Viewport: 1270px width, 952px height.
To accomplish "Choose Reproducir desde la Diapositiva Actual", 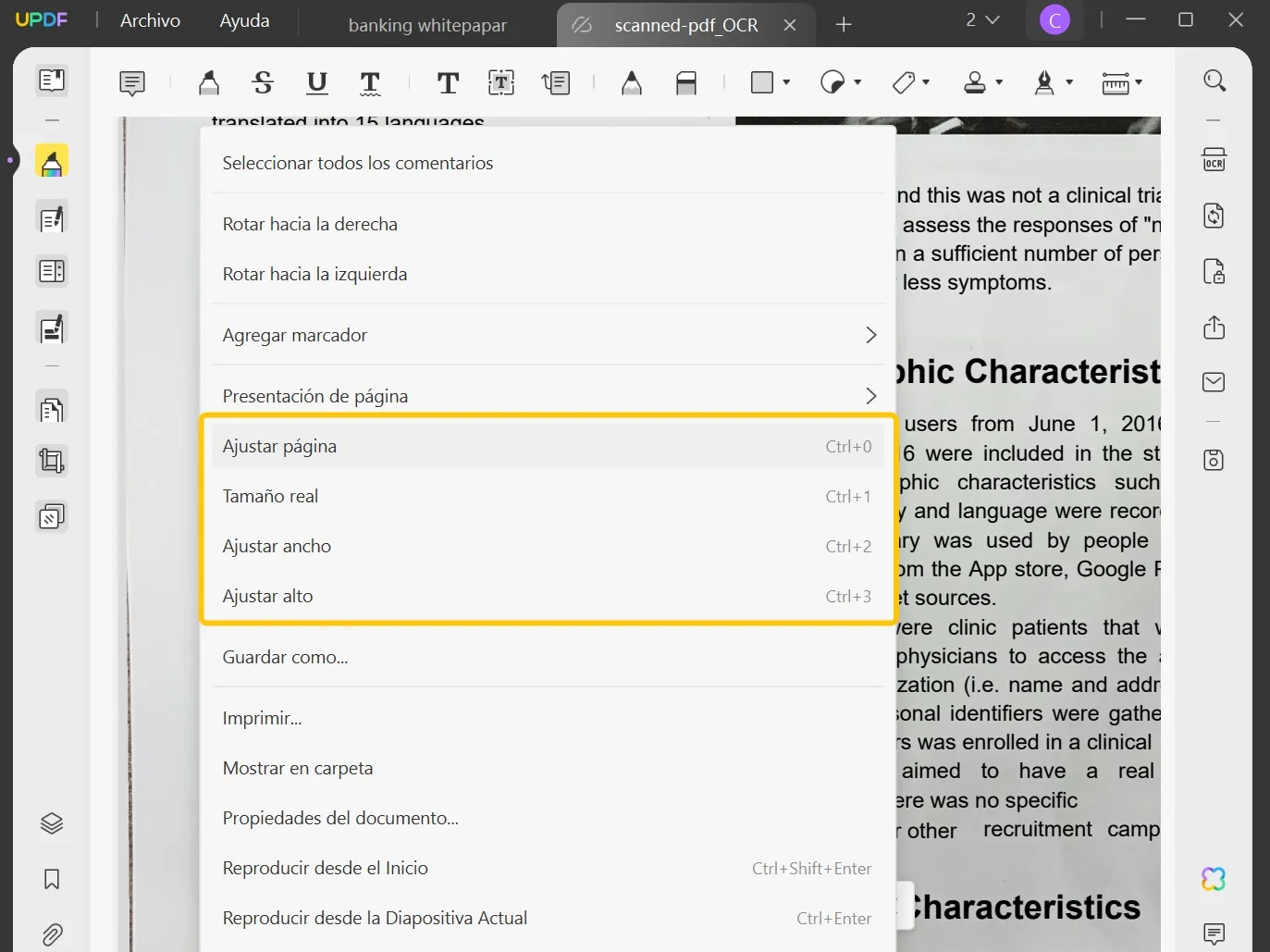I will tap(548, 918).
